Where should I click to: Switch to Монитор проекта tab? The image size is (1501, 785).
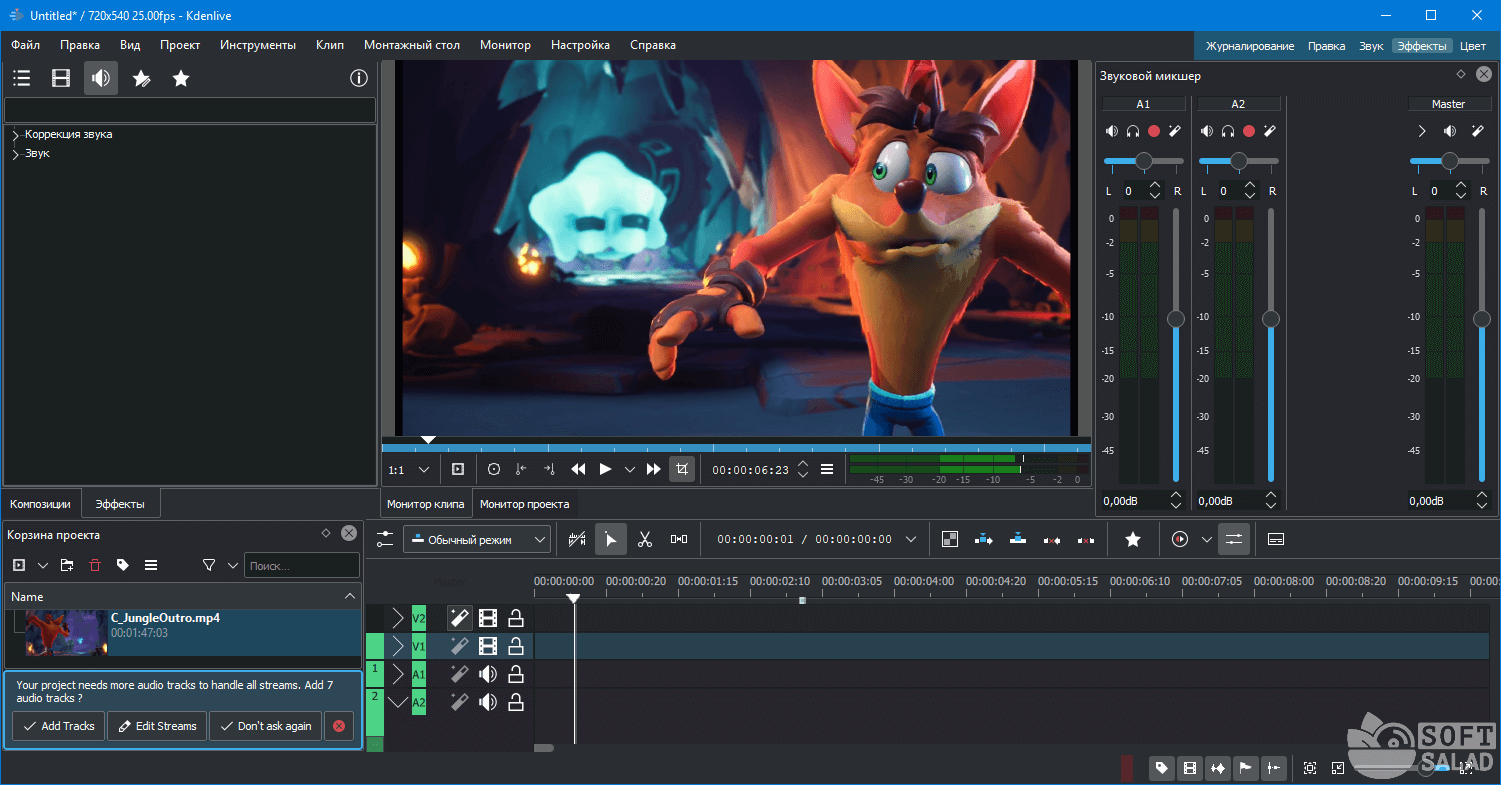[524, 504]
